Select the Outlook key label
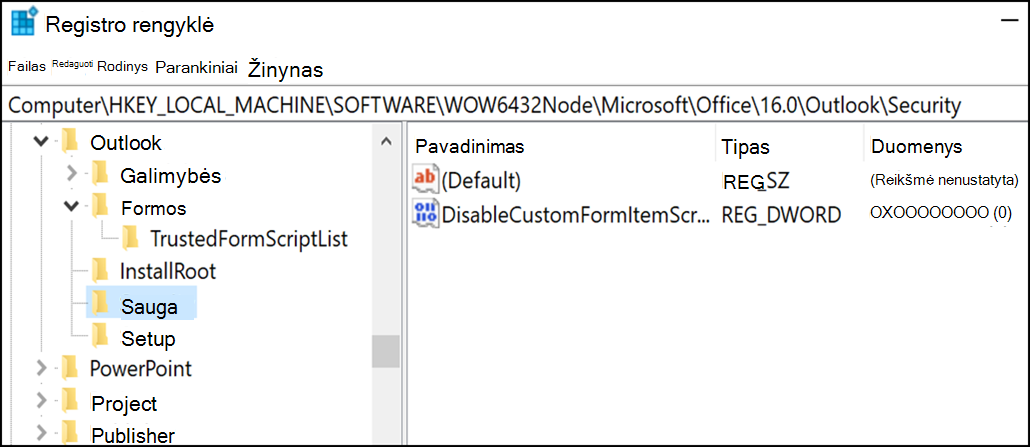 pyautogui.click(x=125, y=143)
